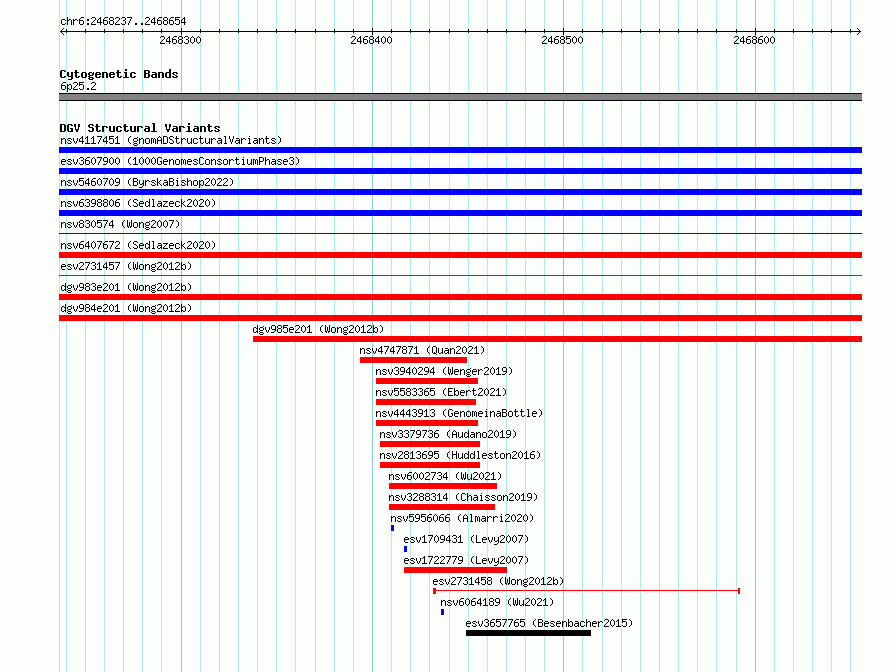Click the red bar under nsv3288314
890x672 pixels.
click(x=442, y=507)
